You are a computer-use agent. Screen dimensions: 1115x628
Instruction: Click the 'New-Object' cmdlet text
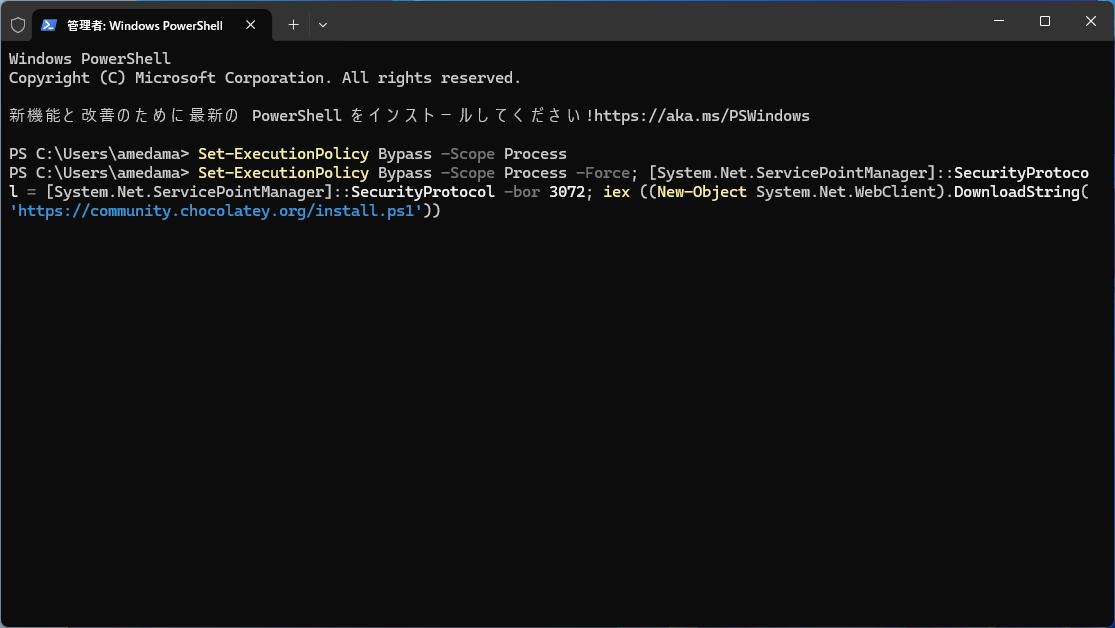[x=702, y=192]
